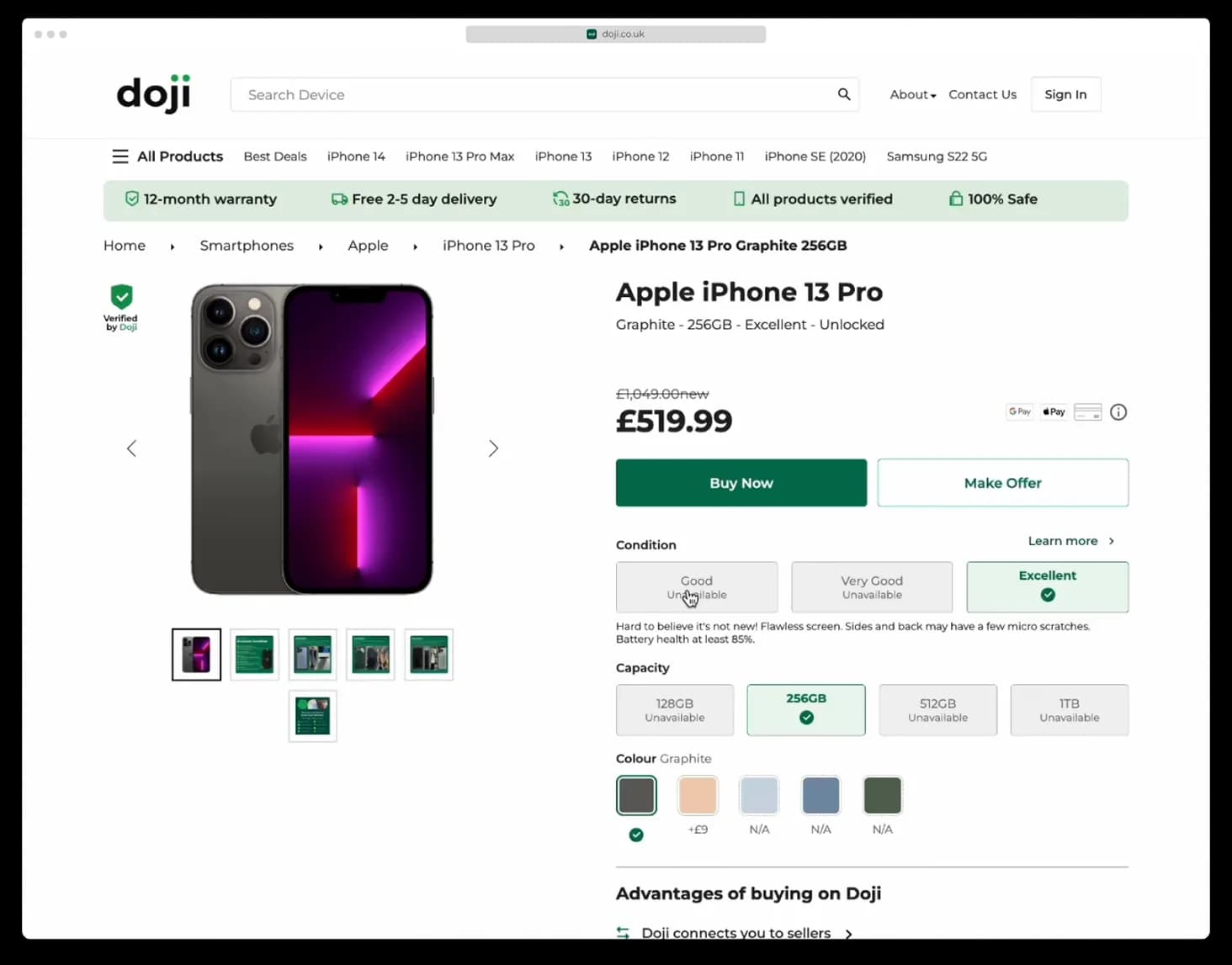Select the Very Good condition option
The image size is (1232, 965).
871,586
